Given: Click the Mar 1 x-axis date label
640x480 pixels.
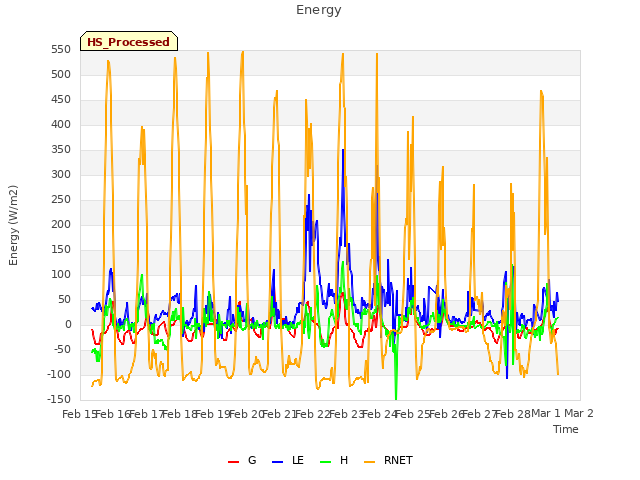Looking at the screenshot, I should tap(546, 413).
